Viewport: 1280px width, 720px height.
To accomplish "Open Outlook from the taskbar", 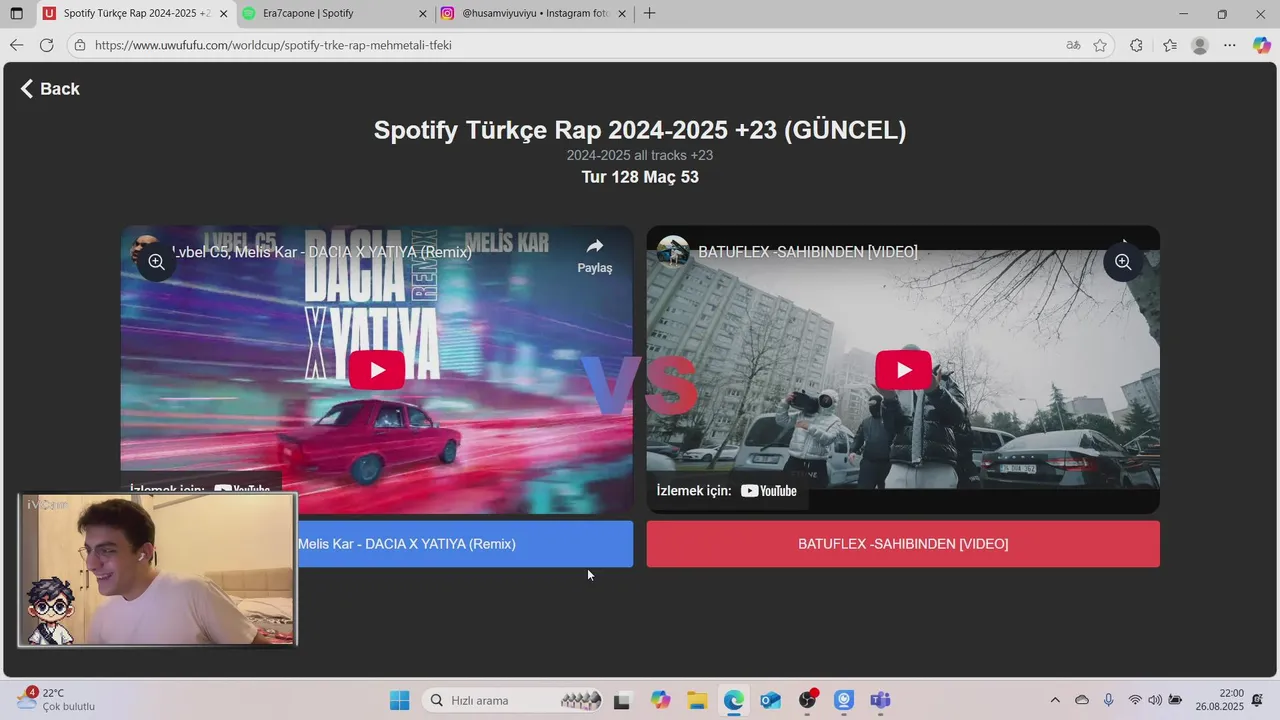I will tap(770, 700).
